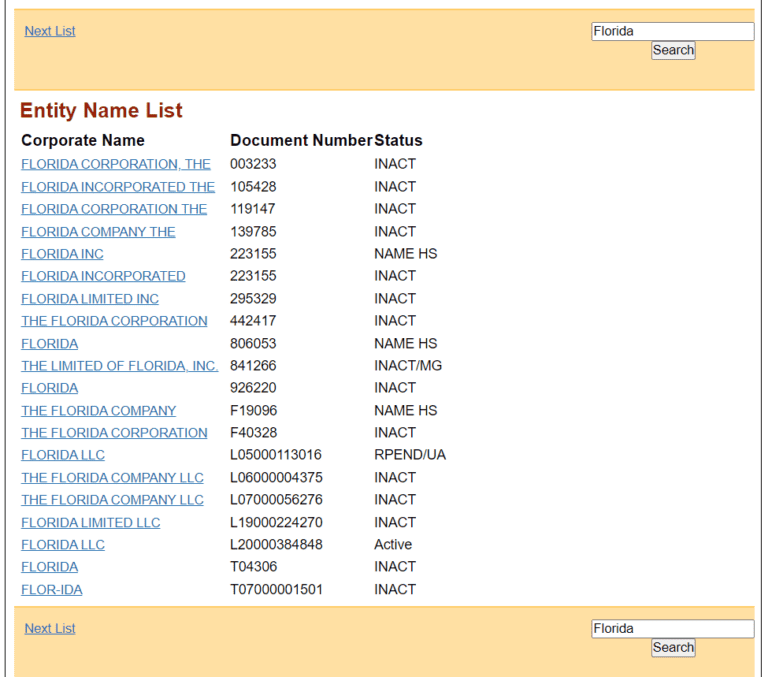The width and height of the screenshot is (768, 677).
Task: Open FLOR-IDA entity link
Action: 52,590
